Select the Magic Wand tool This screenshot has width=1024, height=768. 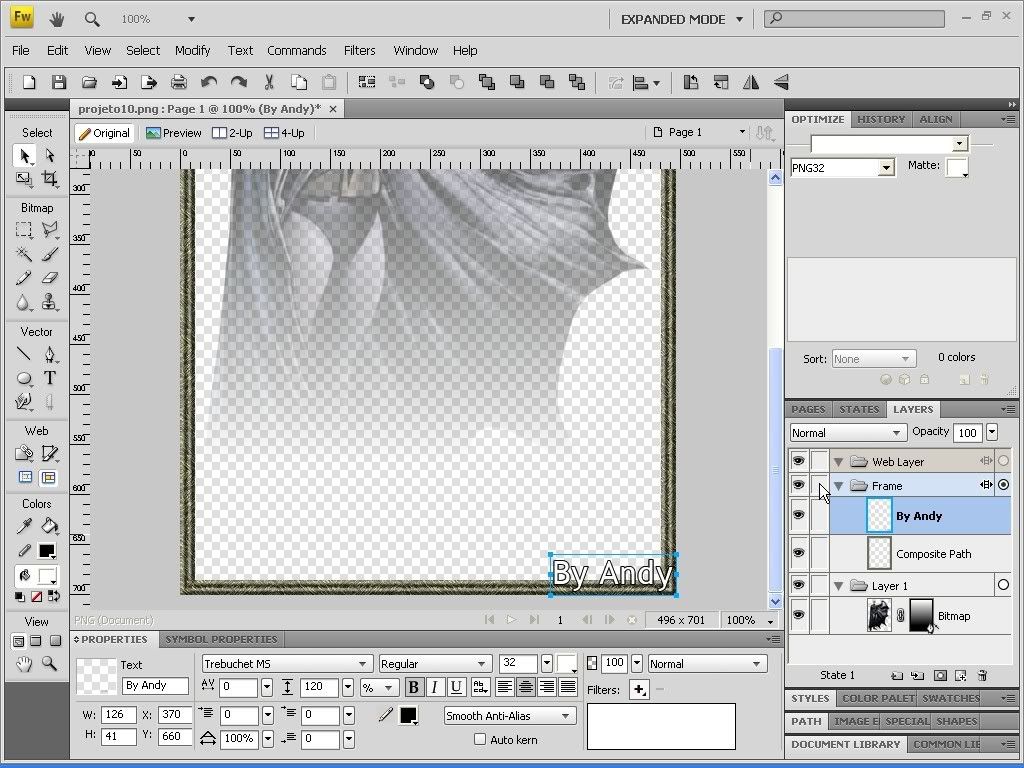(24, 253)
